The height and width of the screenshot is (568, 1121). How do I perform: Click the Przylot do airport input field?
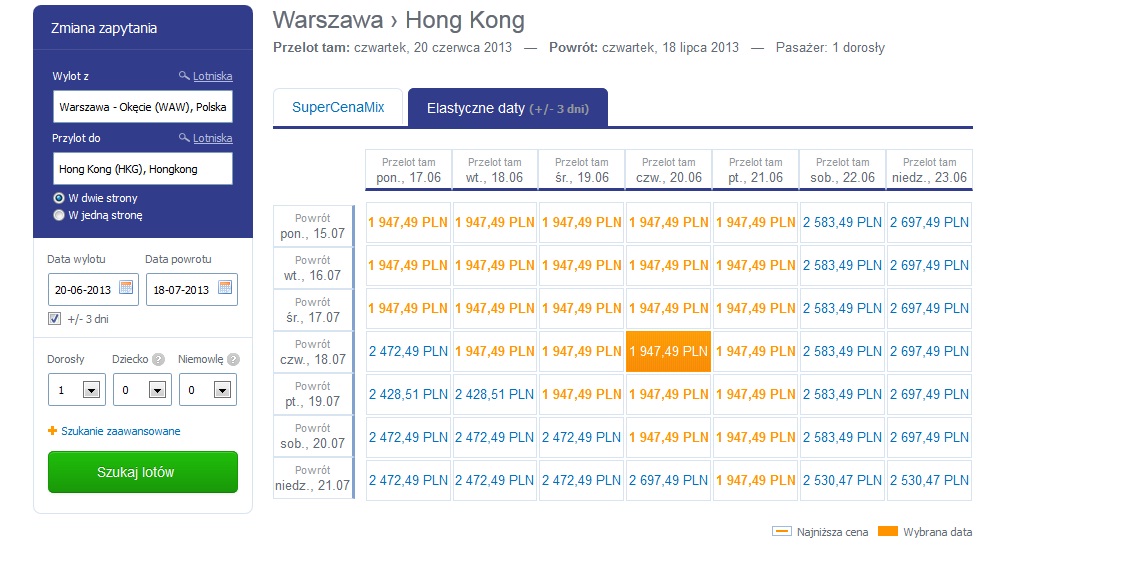143,169
